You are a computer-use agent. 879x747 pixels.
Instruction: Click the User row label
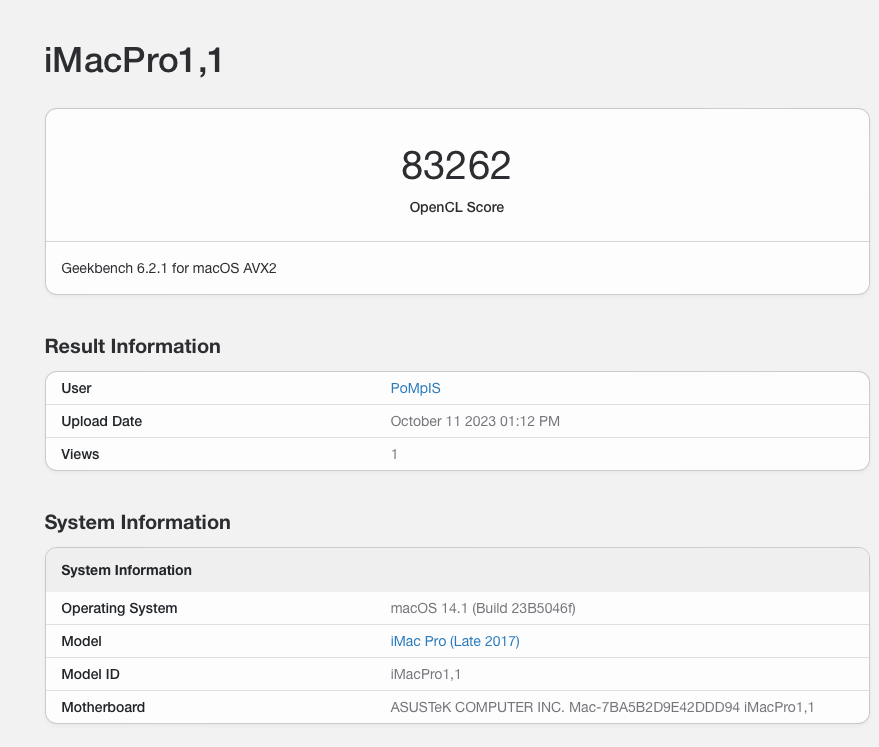click(x=76, y=388)
